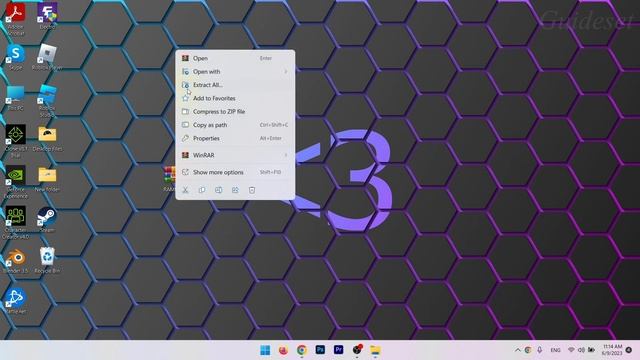Select the GeForce Experience desktop shortcut
This screenshot has height=360, width=640.
[16, 182]
